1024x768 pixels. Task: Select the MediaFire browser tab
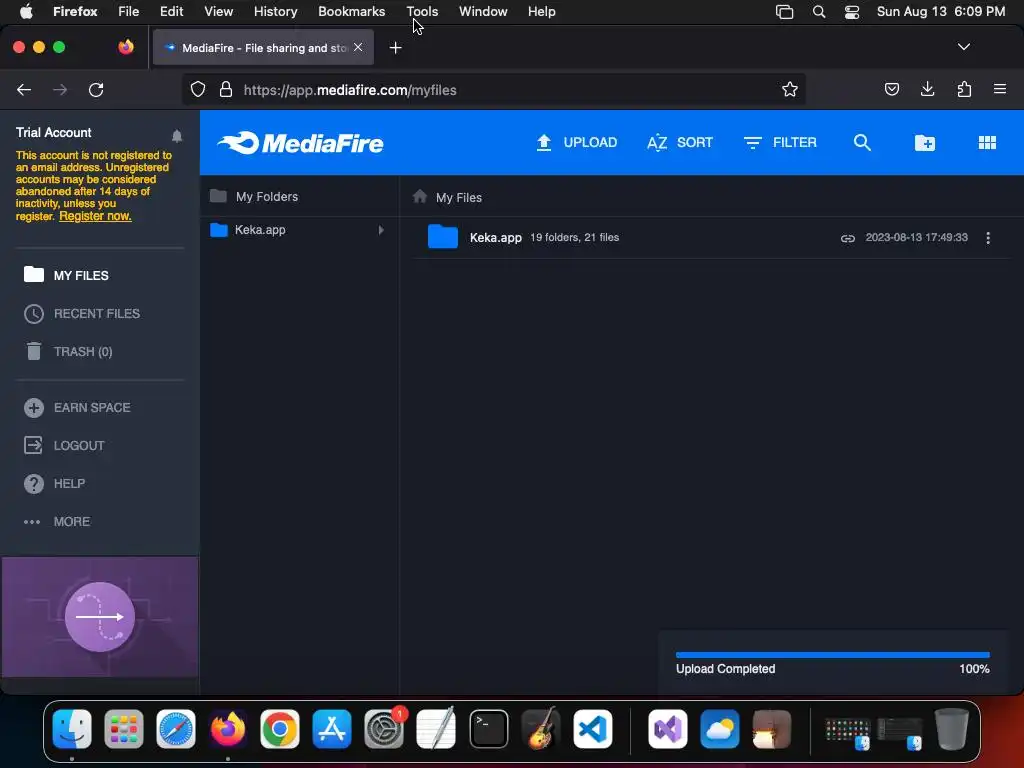coord(263,47)
